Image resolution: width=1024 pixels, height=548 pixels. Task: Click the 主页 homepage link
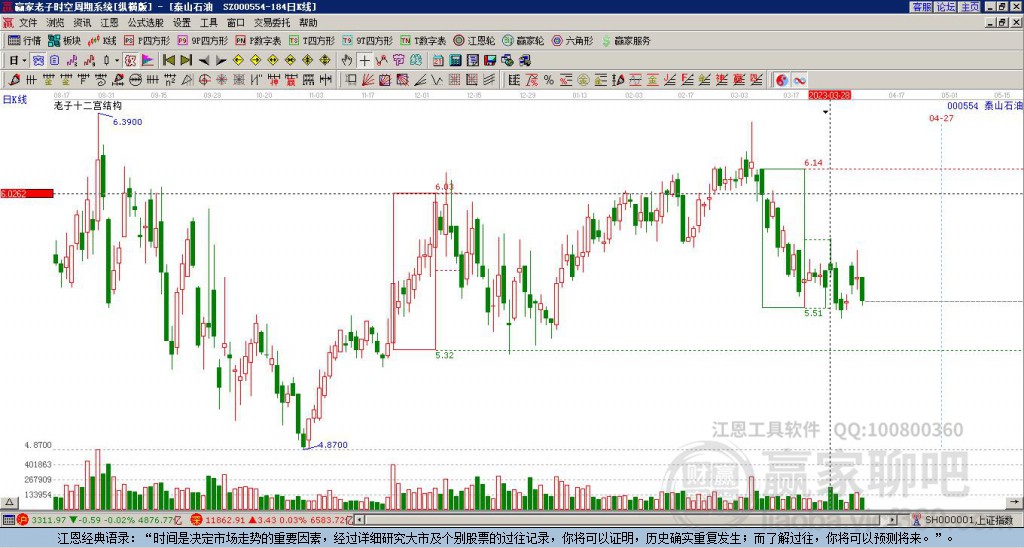pyautogui.click(x=970, y=7)
